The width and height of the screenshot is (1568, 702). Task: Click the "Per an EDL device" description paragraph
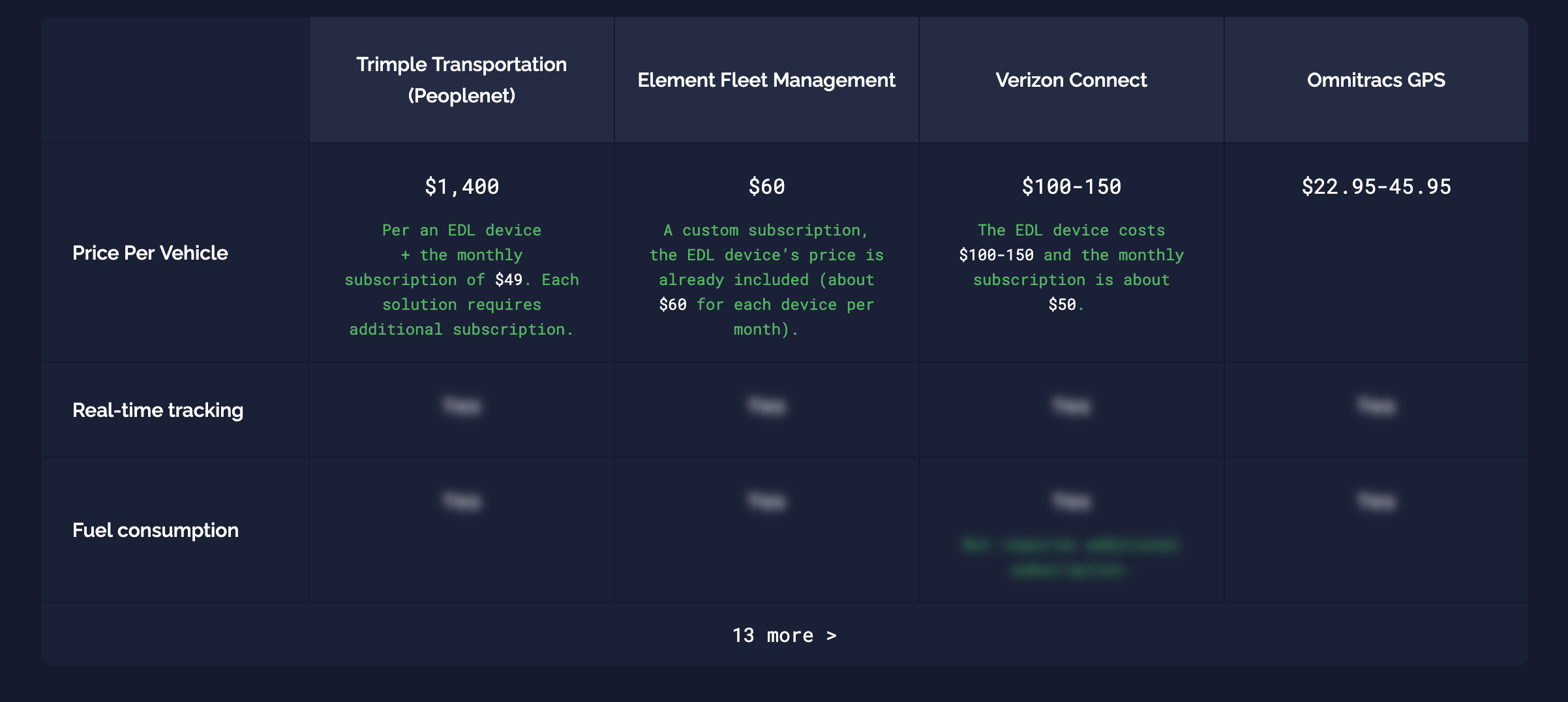462,280
